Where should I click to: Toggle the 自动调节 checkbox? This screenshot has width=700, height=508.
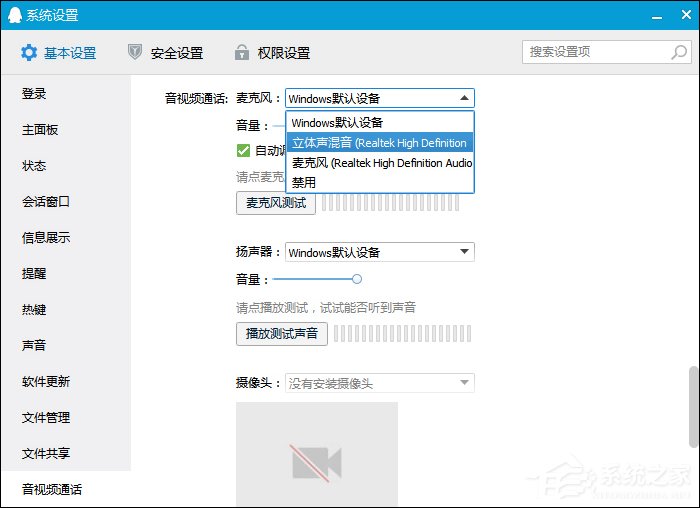click(x=243, y=150)
